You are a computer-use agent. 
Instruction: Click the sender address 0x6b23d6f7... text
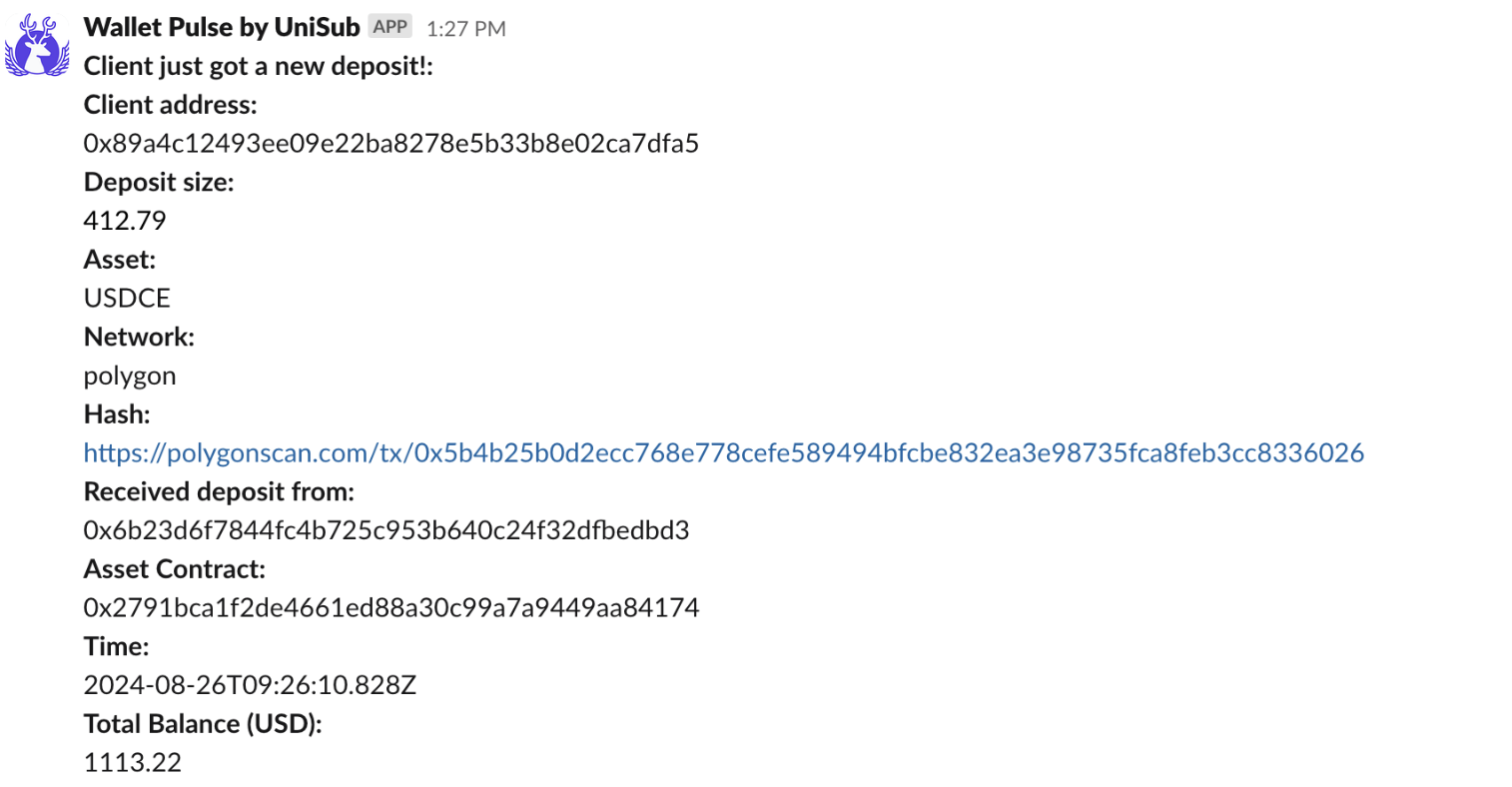(x=386, y=530)
